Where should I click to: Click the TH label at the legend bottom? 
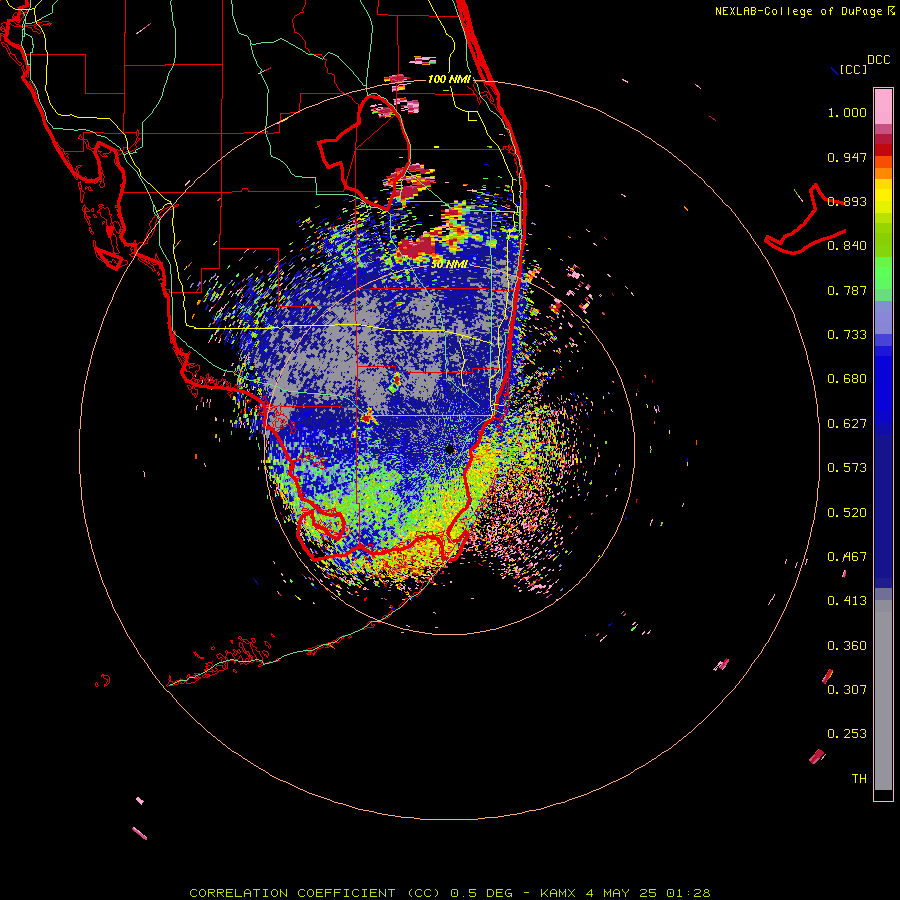click(859, 778)
